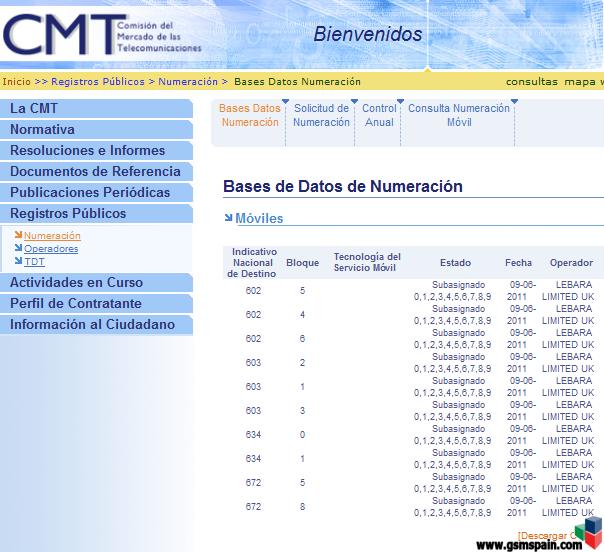
Task: Select Documentos de Referencia in sidebar
Action: pos(96,171)
